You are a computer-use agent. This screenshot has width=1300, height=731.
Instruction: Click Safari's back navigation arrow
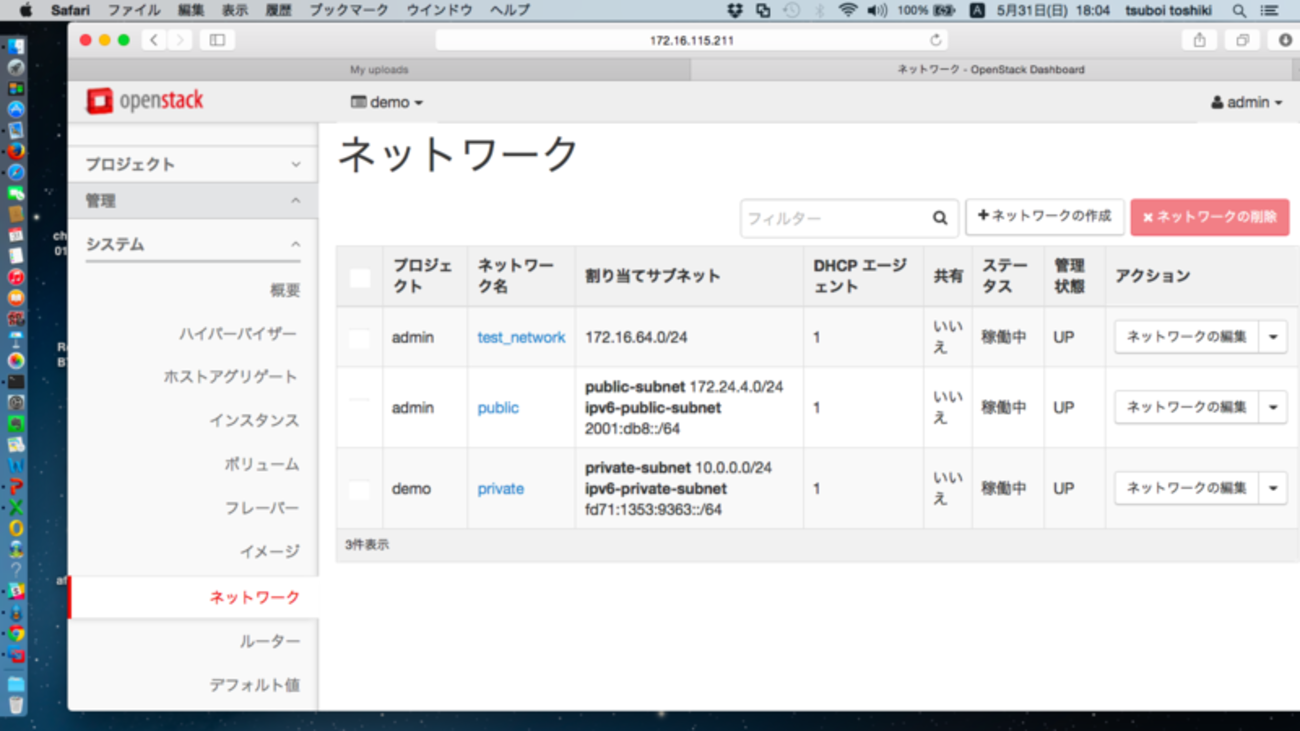coord(153,40)
